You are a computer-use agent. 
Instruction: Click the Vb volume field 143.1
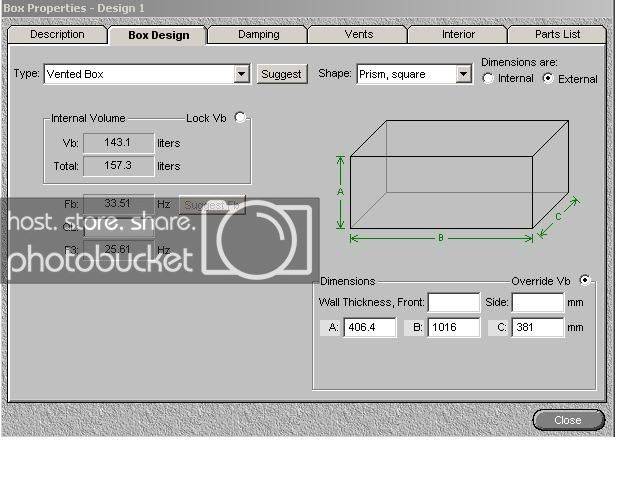tap(119, 143)
